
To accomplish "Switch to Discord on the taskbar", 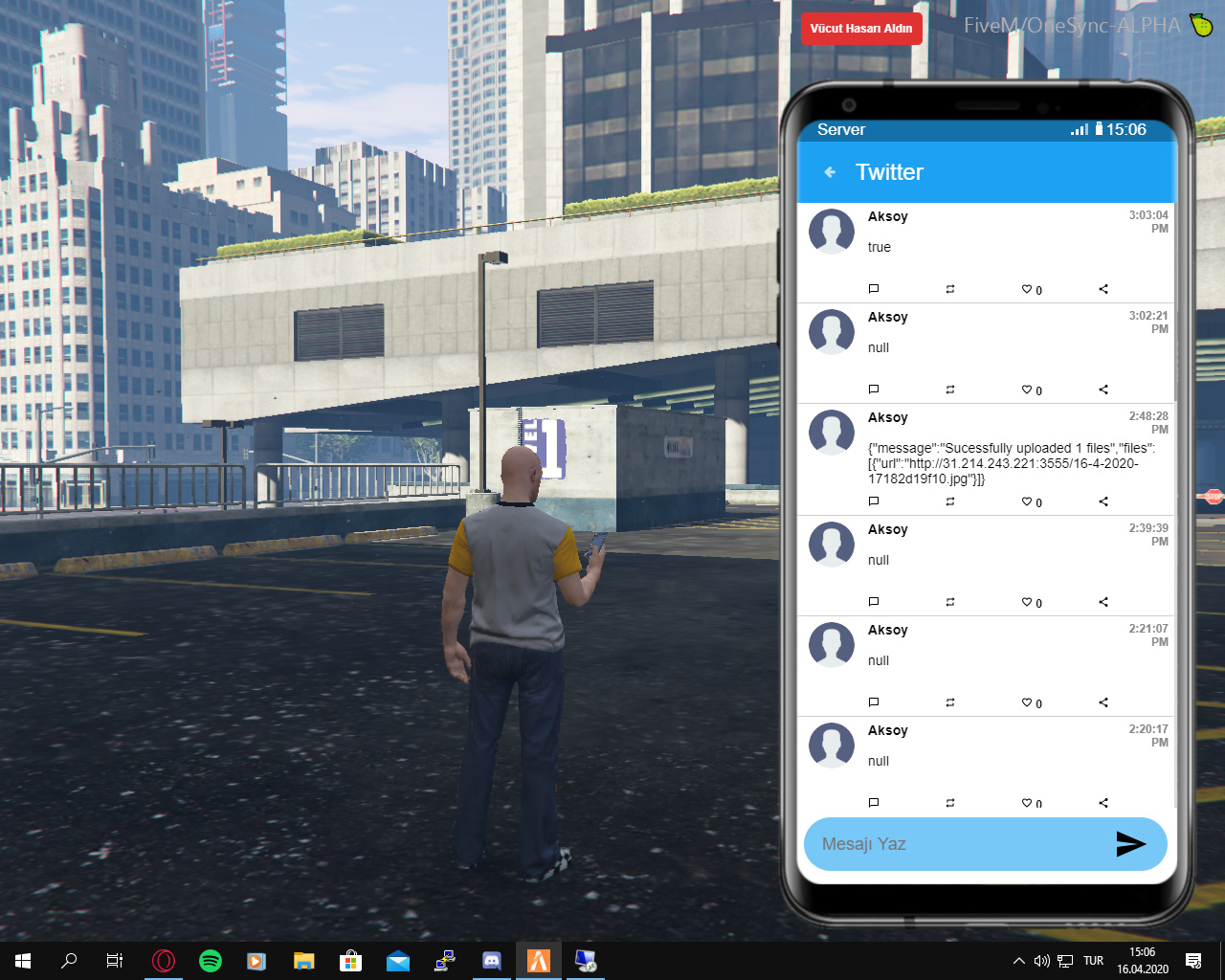I will (x=492, y=961).
